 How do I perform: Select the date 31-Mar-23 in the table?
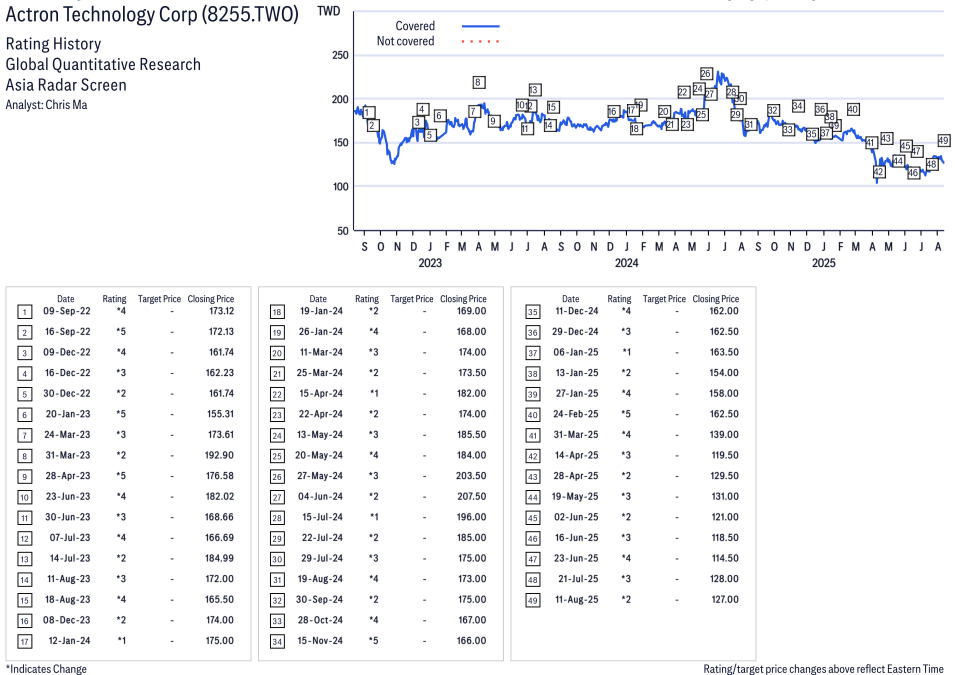coord(68,456)
